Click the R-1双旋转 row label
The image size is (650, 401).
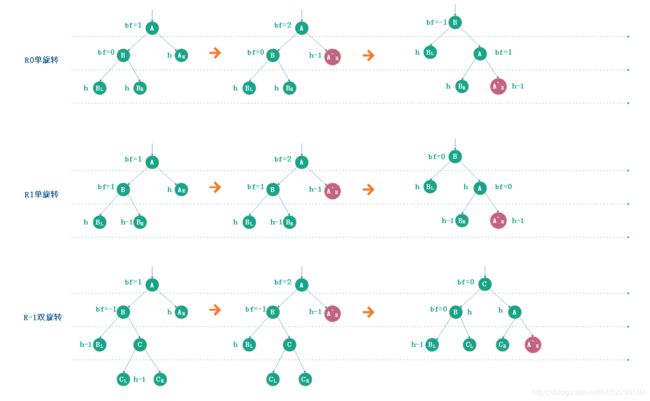[x=42, y=317]
